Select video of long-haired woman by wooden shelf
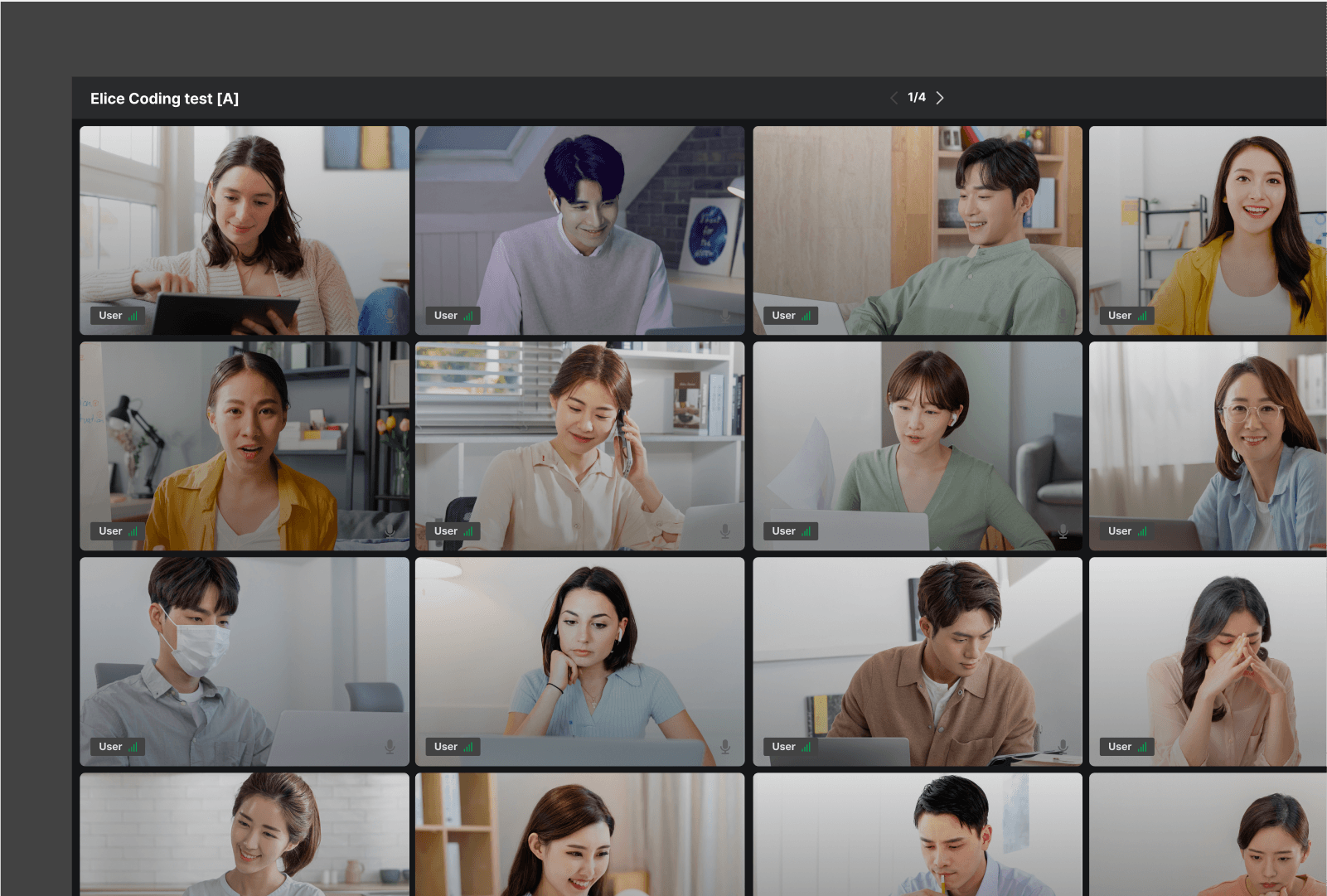1327x896 pixels. [579, 835]
